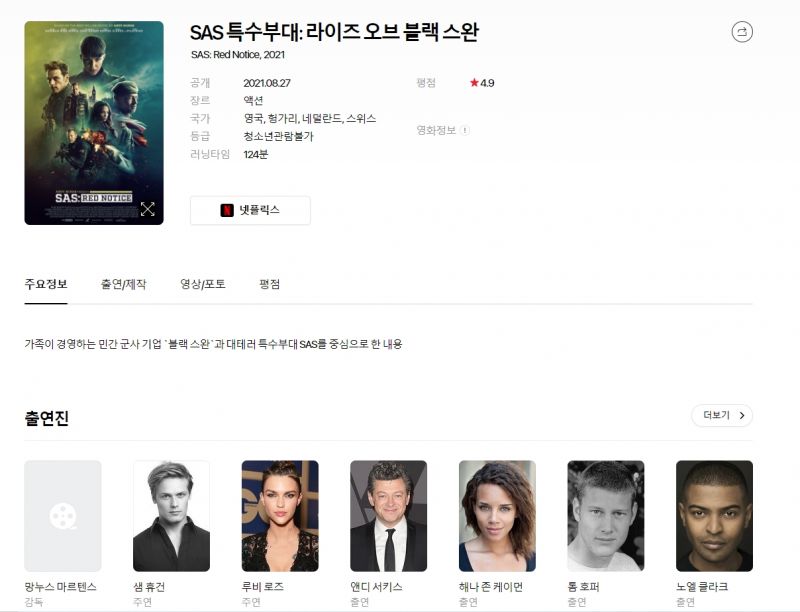Select the 평점 tab
The height and width of the screenshot is (612, 800).
269,284
